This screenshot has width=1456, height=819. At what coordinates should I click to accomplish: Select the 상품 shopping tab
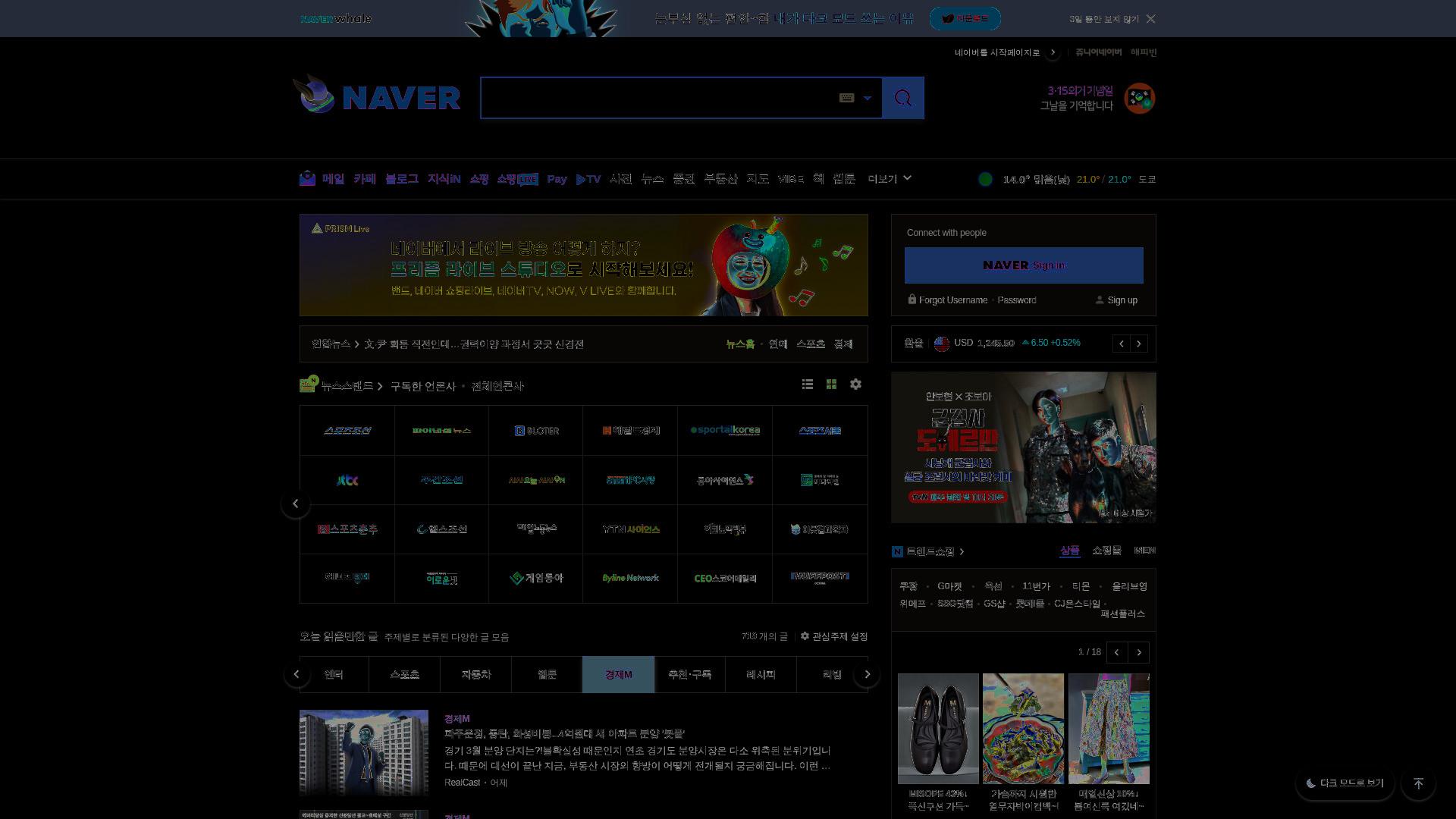click(x=1069, y=551)
